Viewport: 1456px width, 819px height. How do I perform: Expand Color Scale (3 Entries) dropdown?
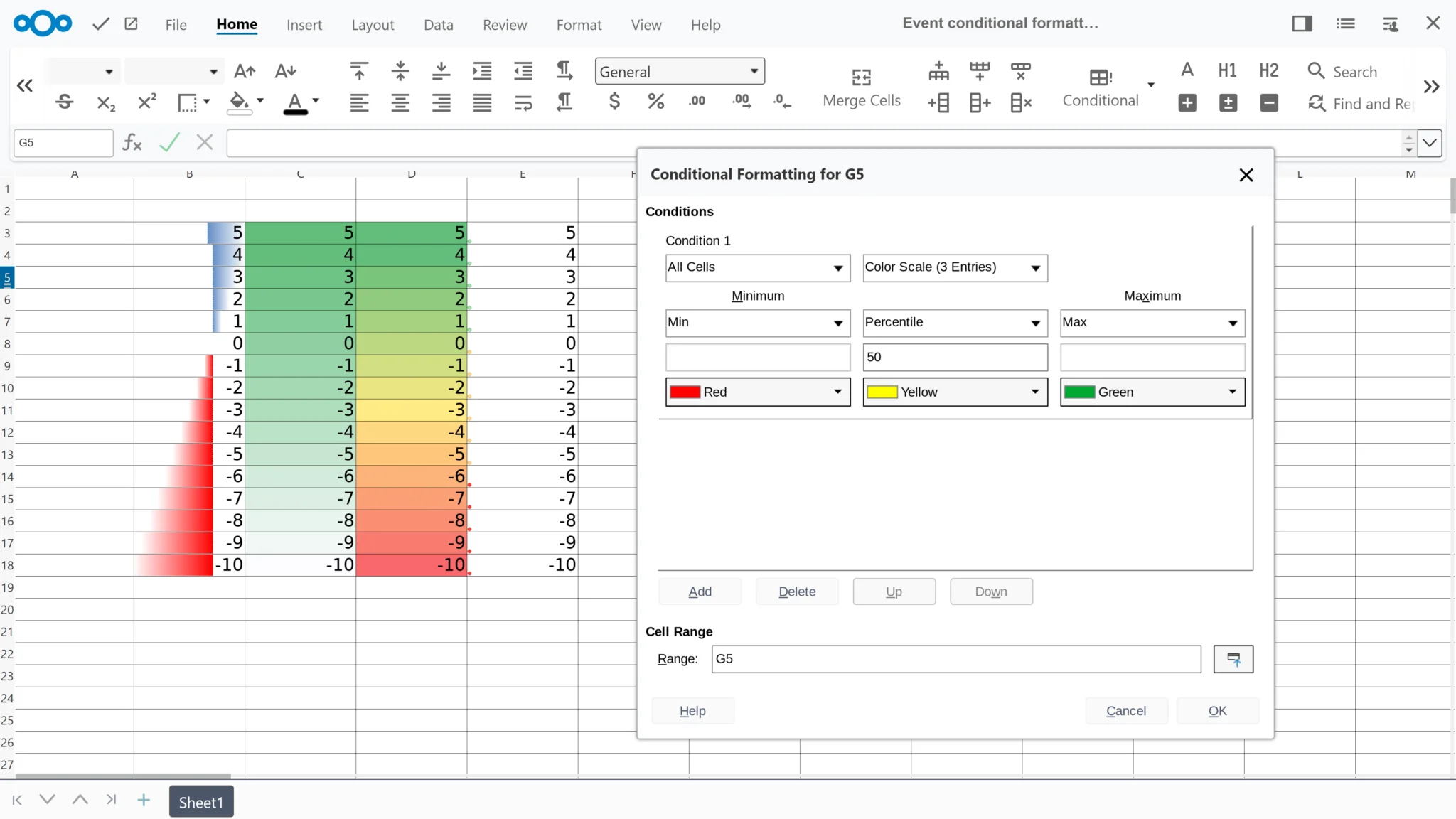point(954,268)
